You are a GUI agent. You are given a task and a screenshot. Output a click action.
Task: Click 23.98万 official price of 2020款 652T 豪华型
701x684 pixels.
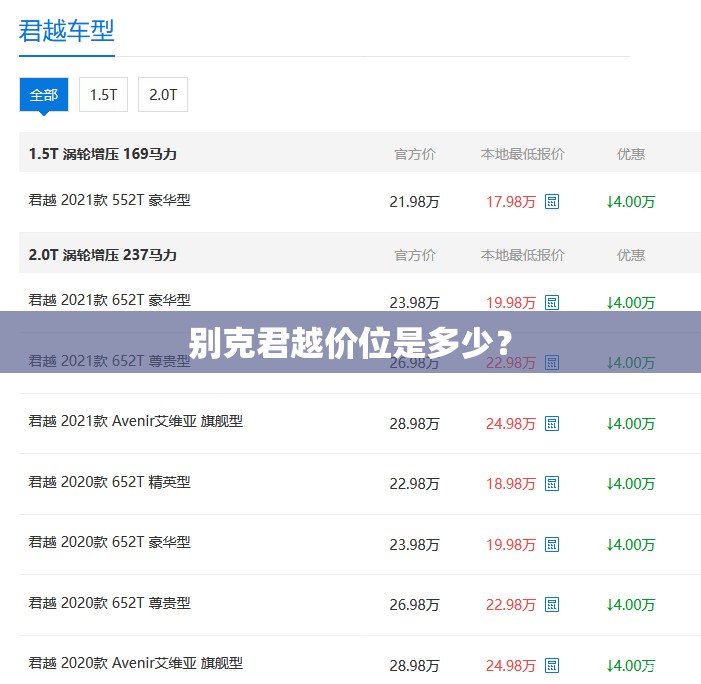click(x=414, y=545)
